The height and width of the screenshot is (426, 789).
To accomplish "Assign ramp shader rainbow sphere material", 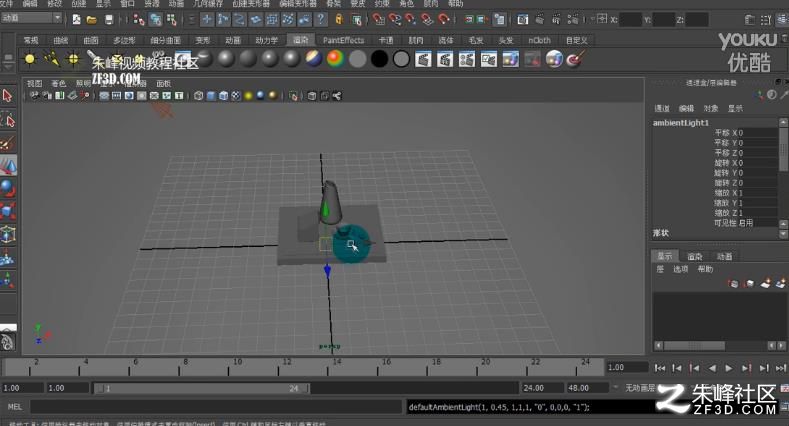I will [335, 59].
